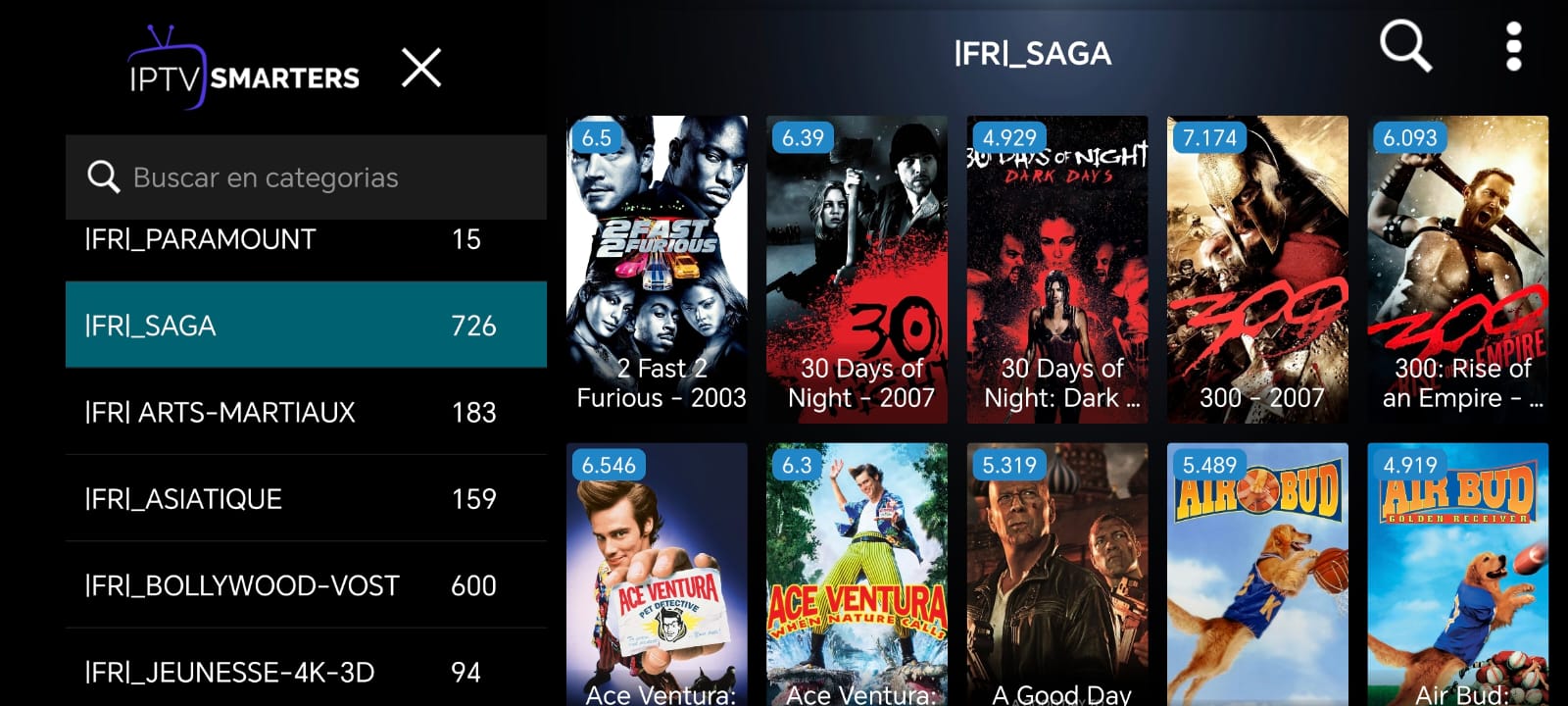Select the |FR|_PARAMOUNT category
Image resolution: width=1568 pixels, height=706 pixels.
(306, 239)
